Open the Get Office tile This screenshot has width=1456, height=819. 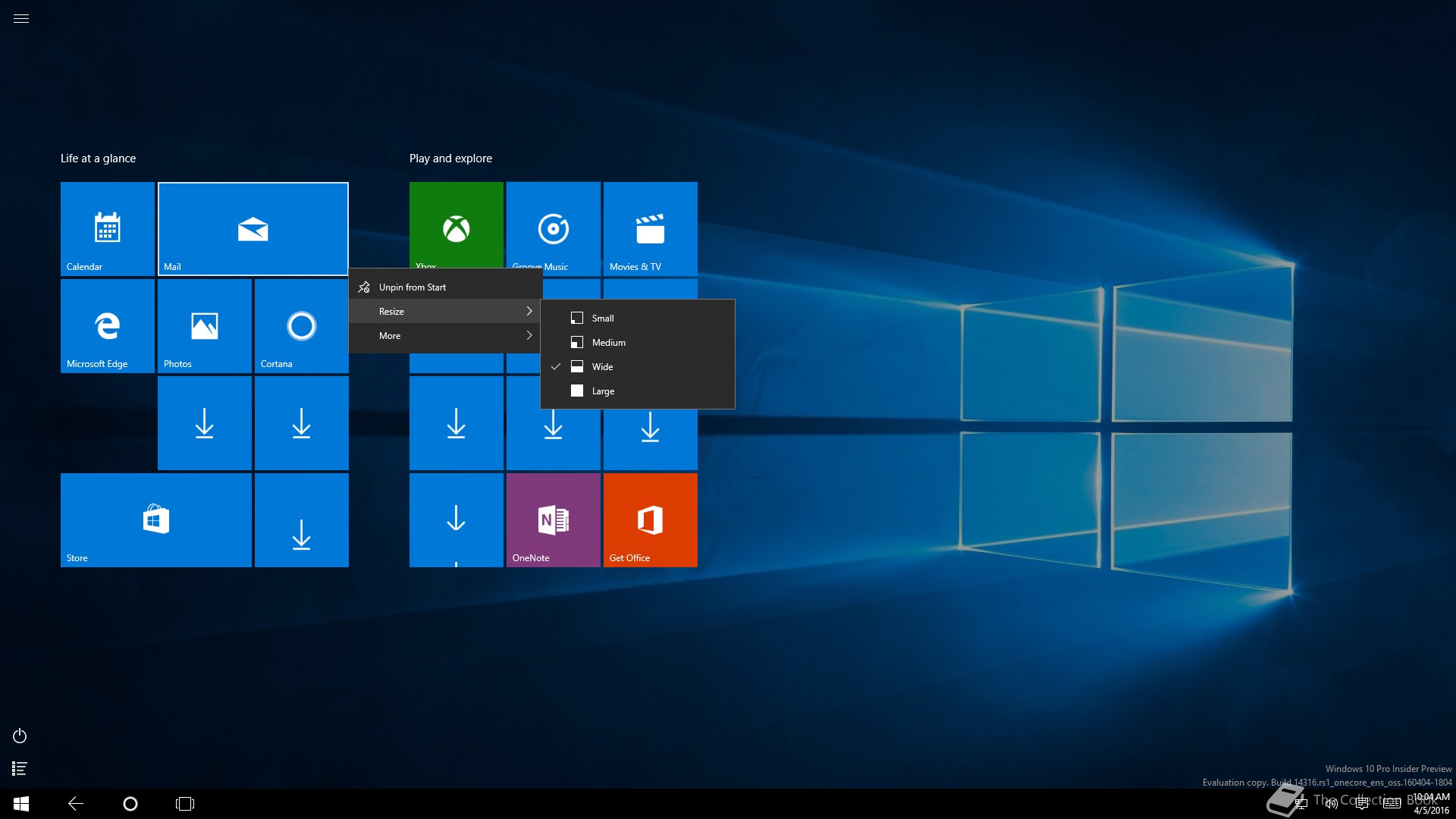[x=651, y=520]
